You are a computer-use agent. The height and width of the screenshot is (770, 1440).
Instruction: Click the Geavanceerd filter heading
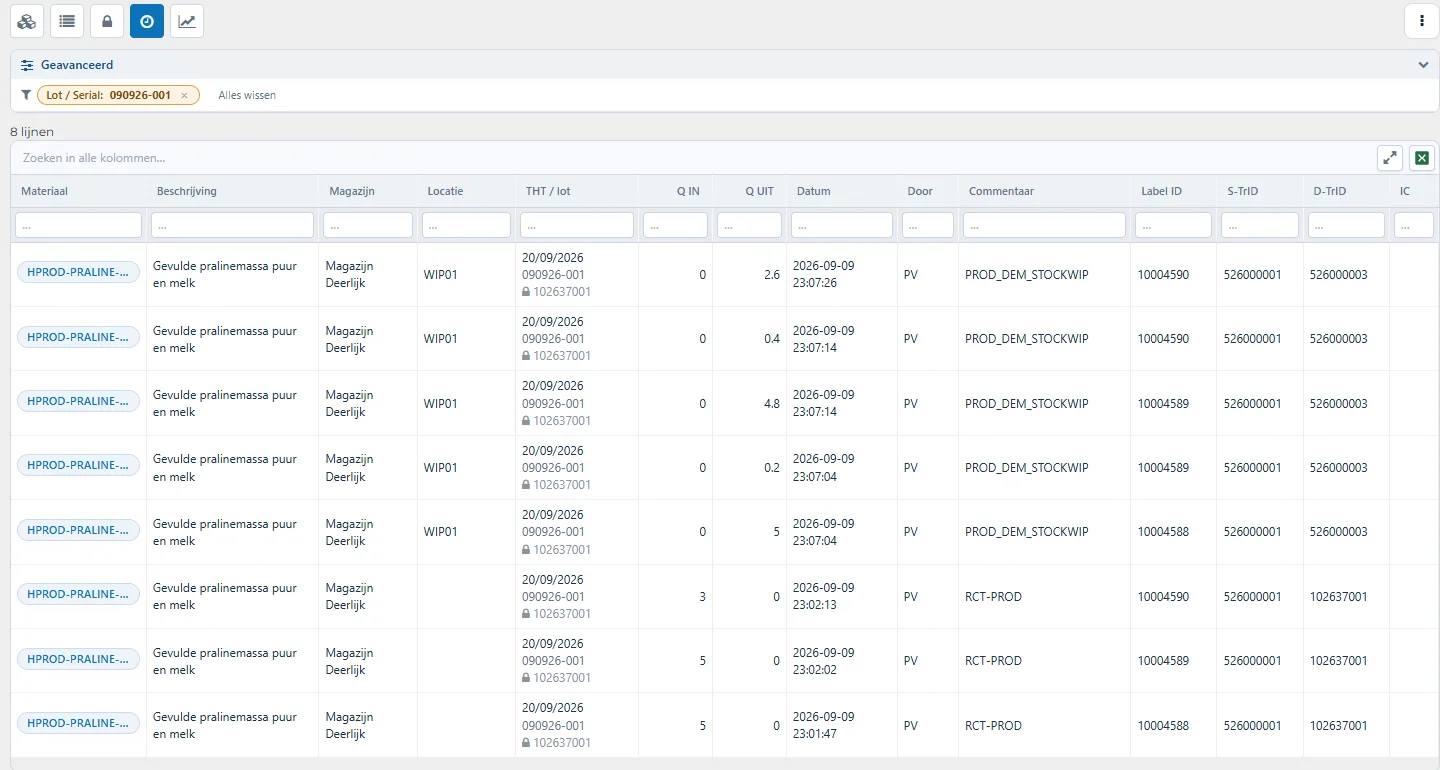[x=77, y=65]
